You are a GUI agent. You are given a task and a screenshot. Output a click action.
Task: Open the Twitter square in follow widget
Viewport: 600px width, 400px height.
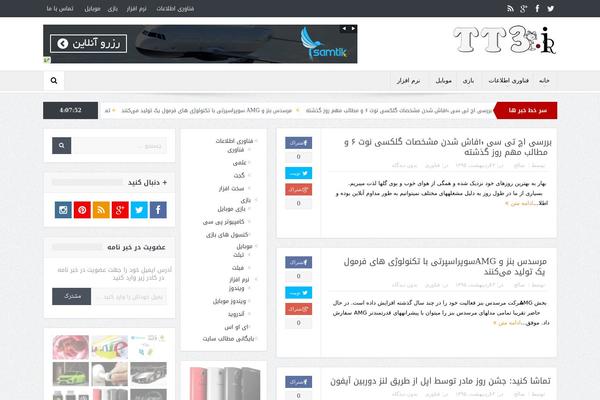pos(139,210)
